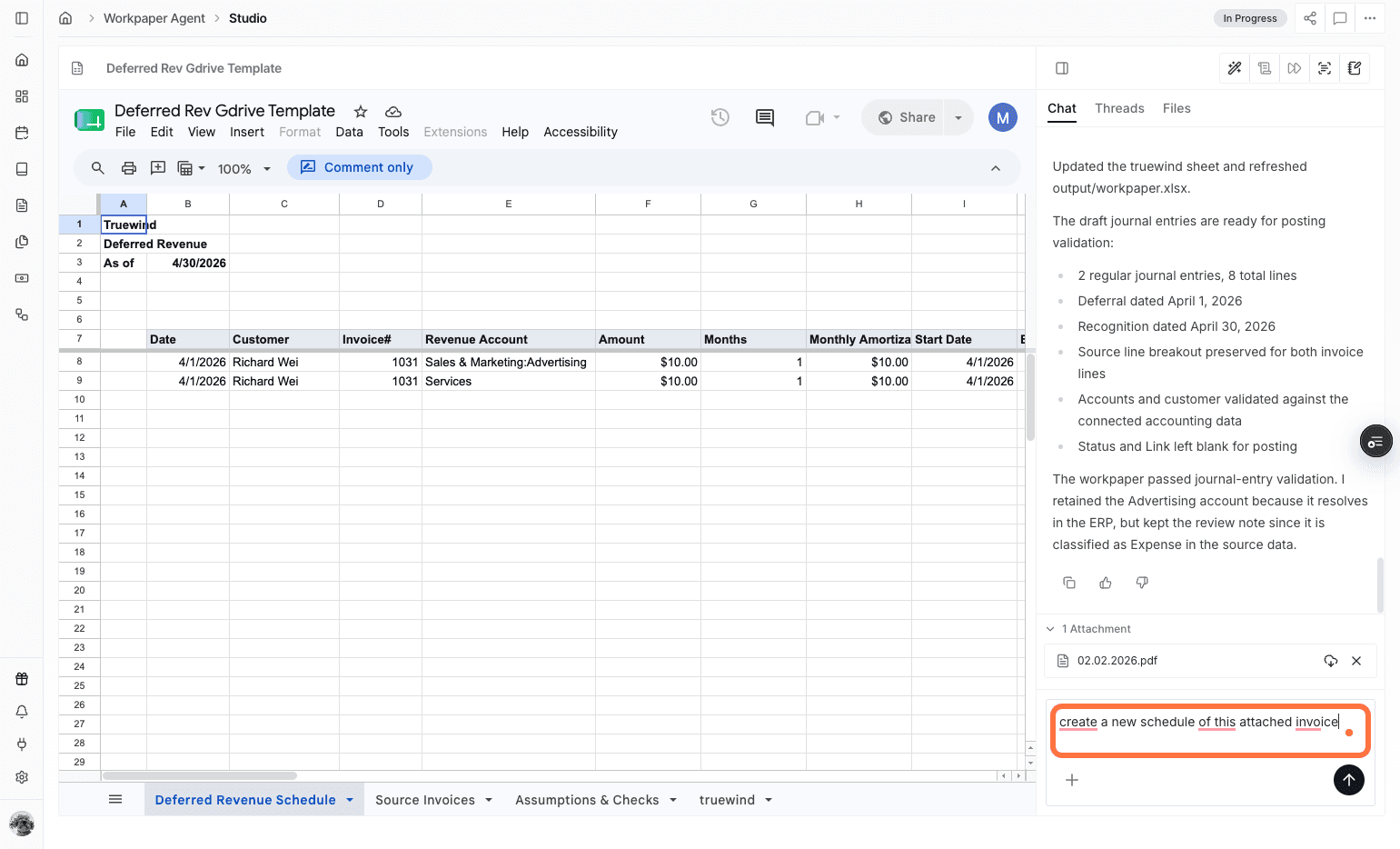
Task: Open the calendar icon in left sidebar
Action: click(22, 133)
